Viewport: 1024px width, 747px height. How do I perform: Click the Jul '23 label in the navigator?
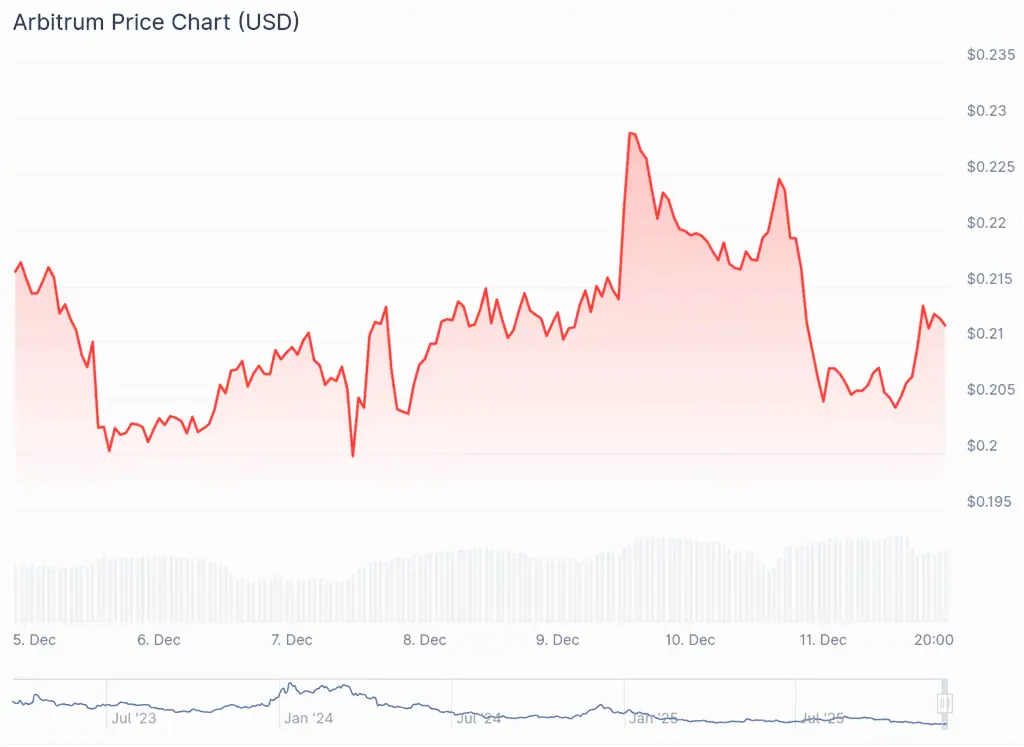point(134,717)
